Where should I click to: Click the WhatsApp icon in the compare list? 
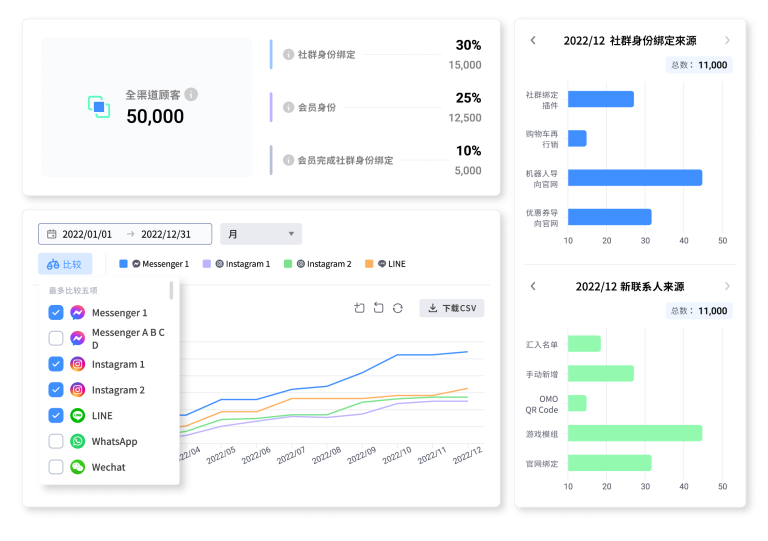[x=77, y=441]
